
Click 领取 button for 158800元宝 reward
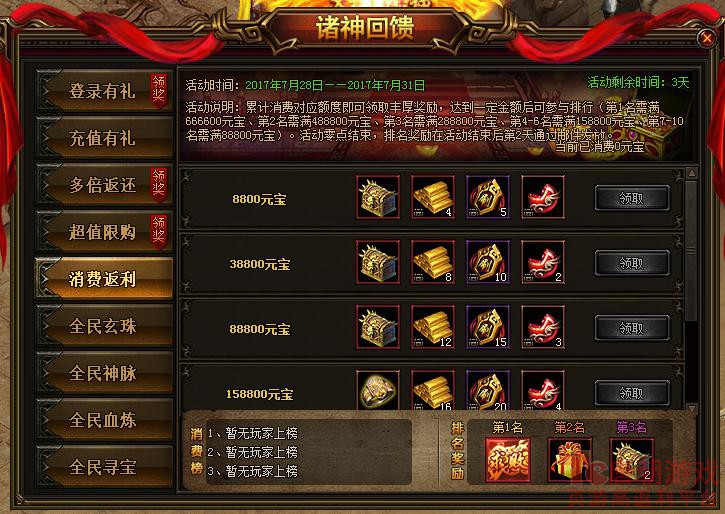point(632,393)
